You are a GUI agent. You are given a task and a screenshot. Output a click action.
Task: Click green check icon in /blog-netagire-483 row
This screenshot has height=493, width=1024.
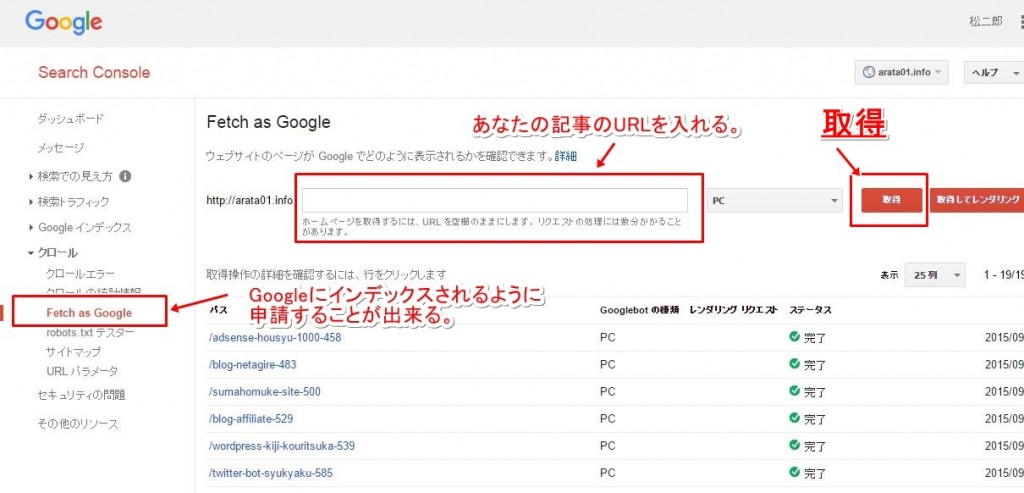point(794,364)
